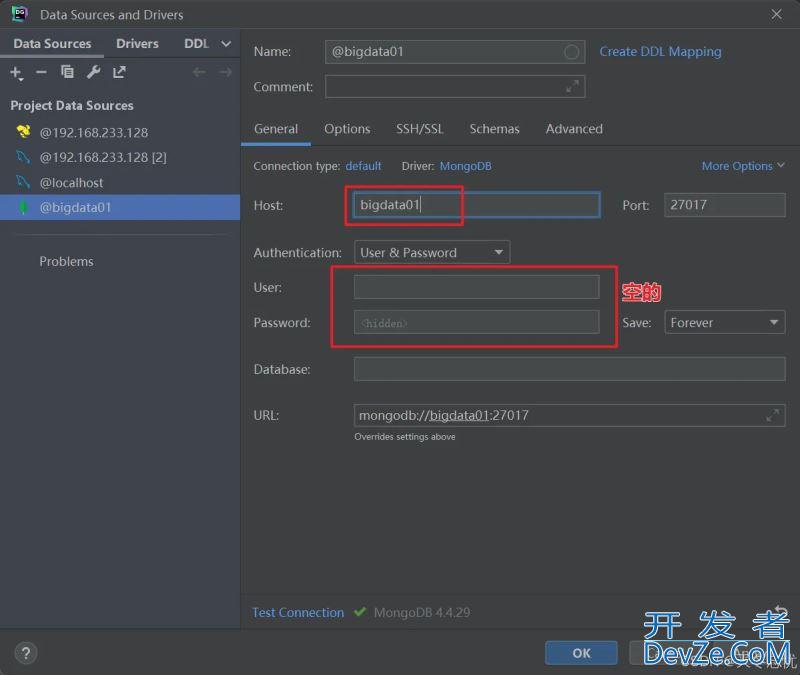This screenshot has height=675, width=800.
Task: Click Create DDL Mapping link
Action: (x=660, y=52)
